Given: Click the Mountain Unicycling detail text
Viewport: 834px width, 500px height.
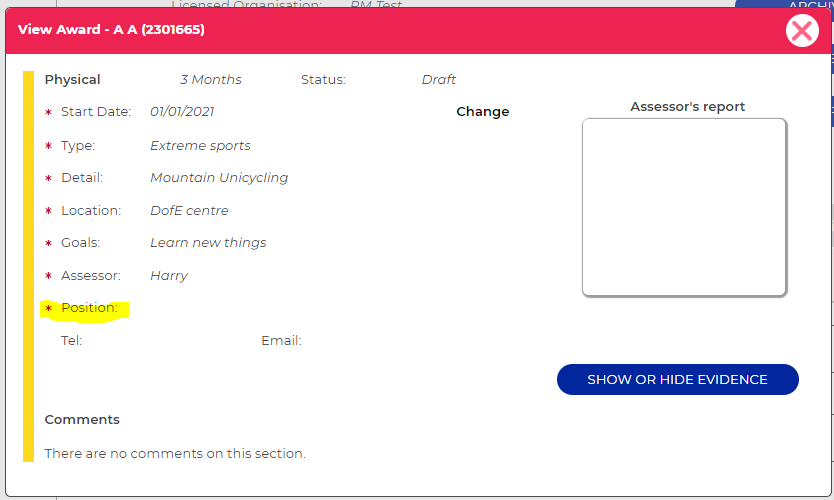Looking at the screenshot, I should [219, 178].
